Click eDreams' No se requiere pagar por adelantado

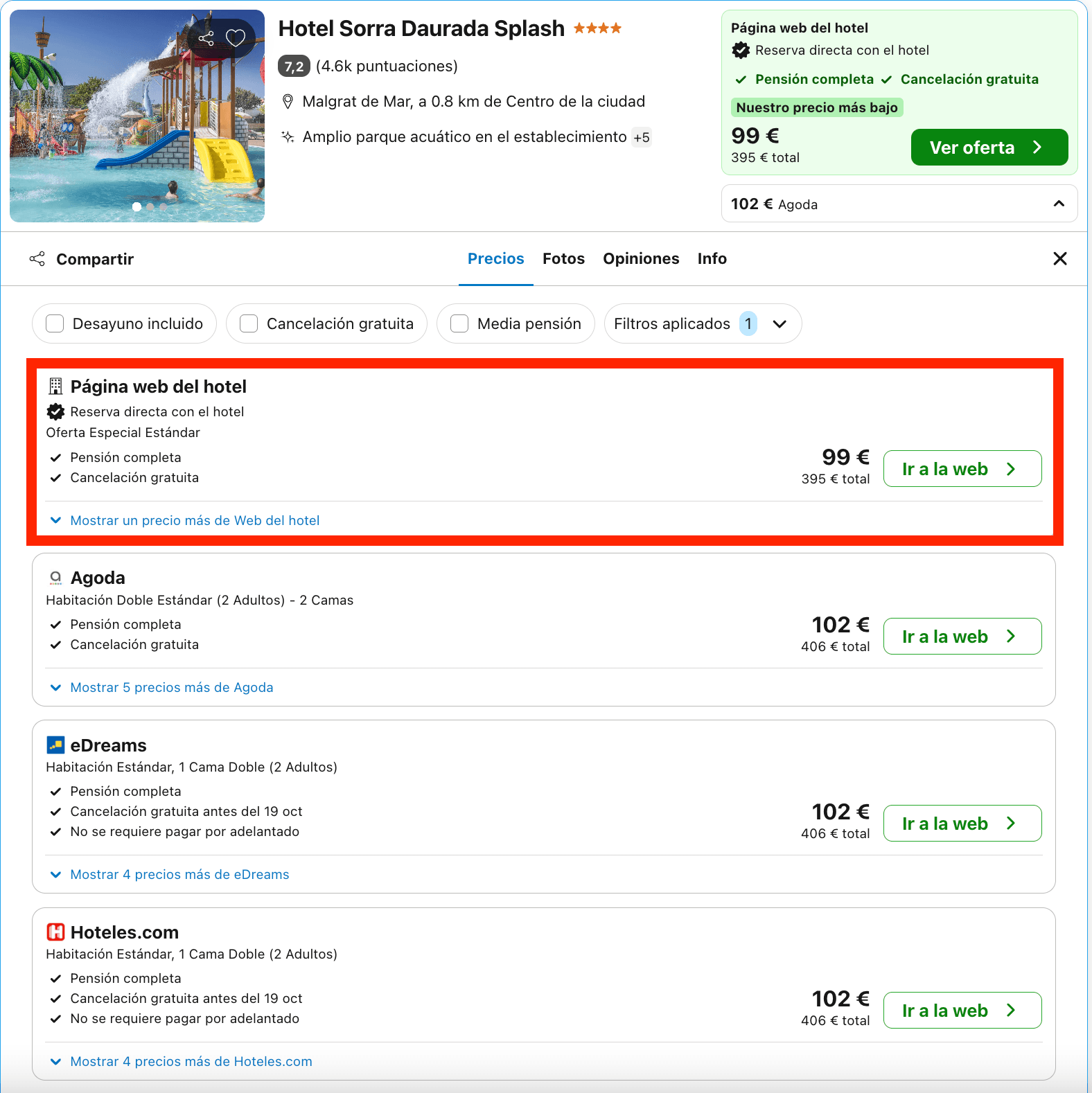(185, 832)
